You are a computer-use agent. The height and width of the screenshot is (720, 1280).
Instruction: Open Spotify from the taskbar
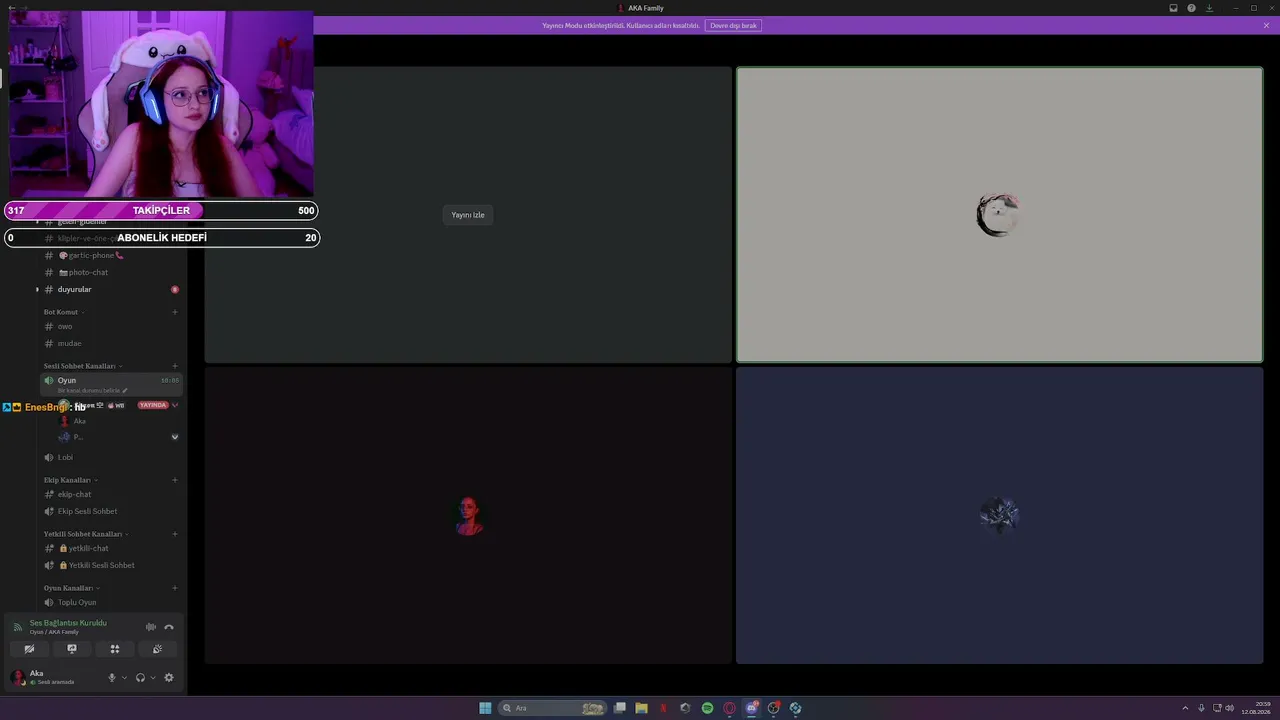tap(707, 708)
